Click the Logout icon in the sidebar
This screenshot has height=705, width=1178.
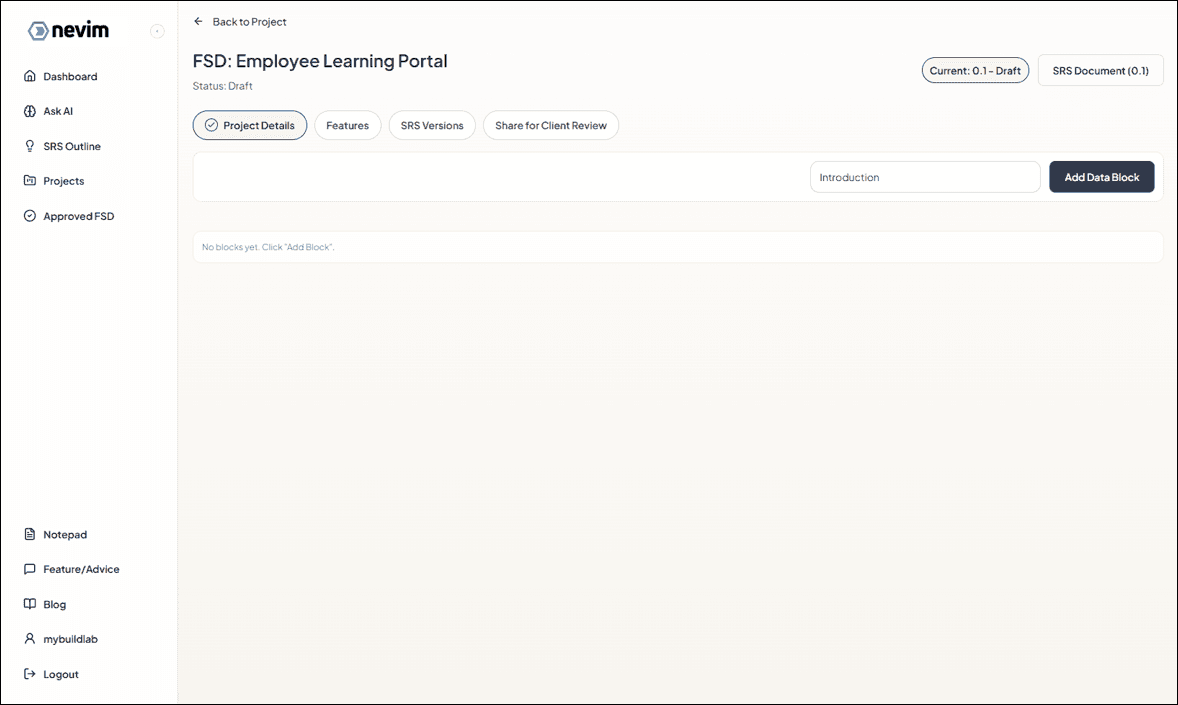(30, 674)
